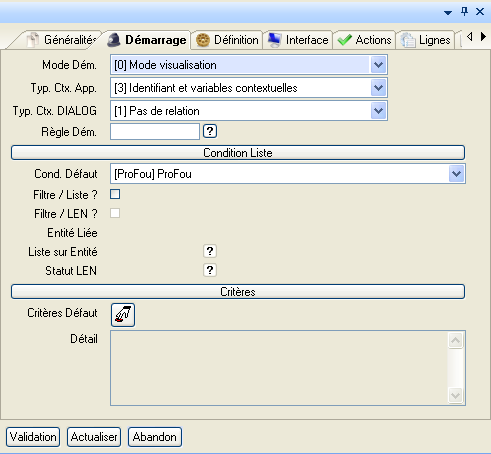Expand the Typ. Ctx. DIALOG dropdown
Viewport: 491px width, 454px height.
pyautogui.click(x=378, y=111)
